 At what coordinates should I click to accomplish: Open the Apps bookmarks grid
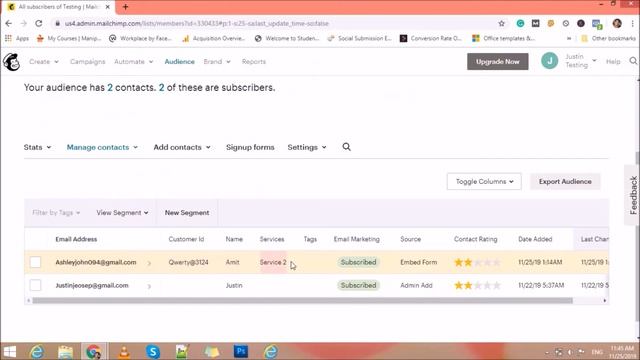coord(17,38)
